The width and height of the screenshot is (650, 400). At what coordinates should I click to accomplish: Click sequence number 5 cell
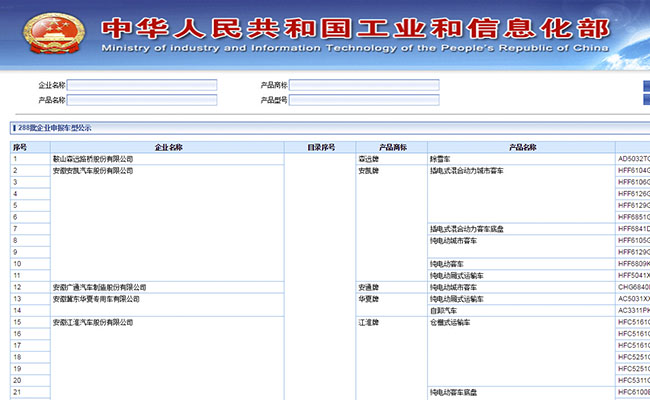pyautogui.click(x=30, y=205)
